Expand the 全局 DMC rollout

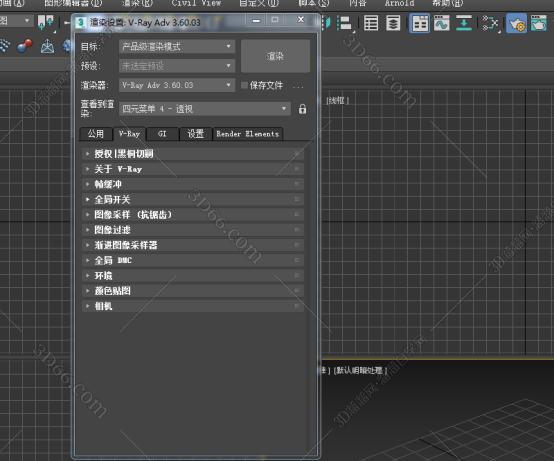[193, 260]
